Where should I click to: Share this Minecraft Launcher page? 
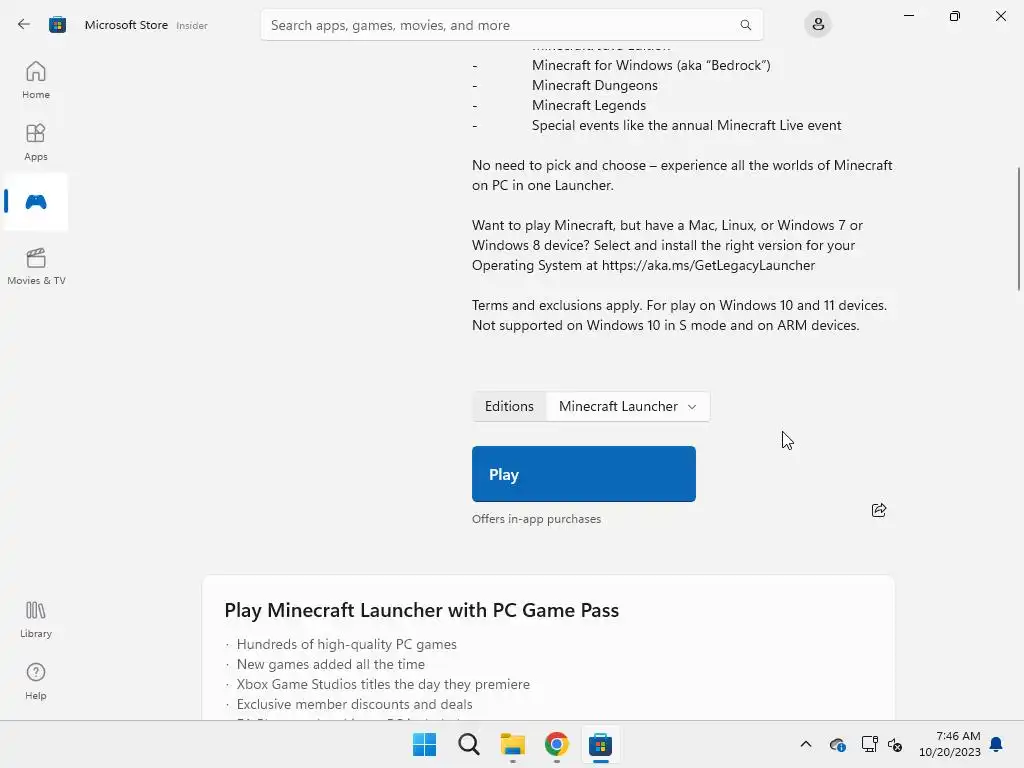(879, 510)
